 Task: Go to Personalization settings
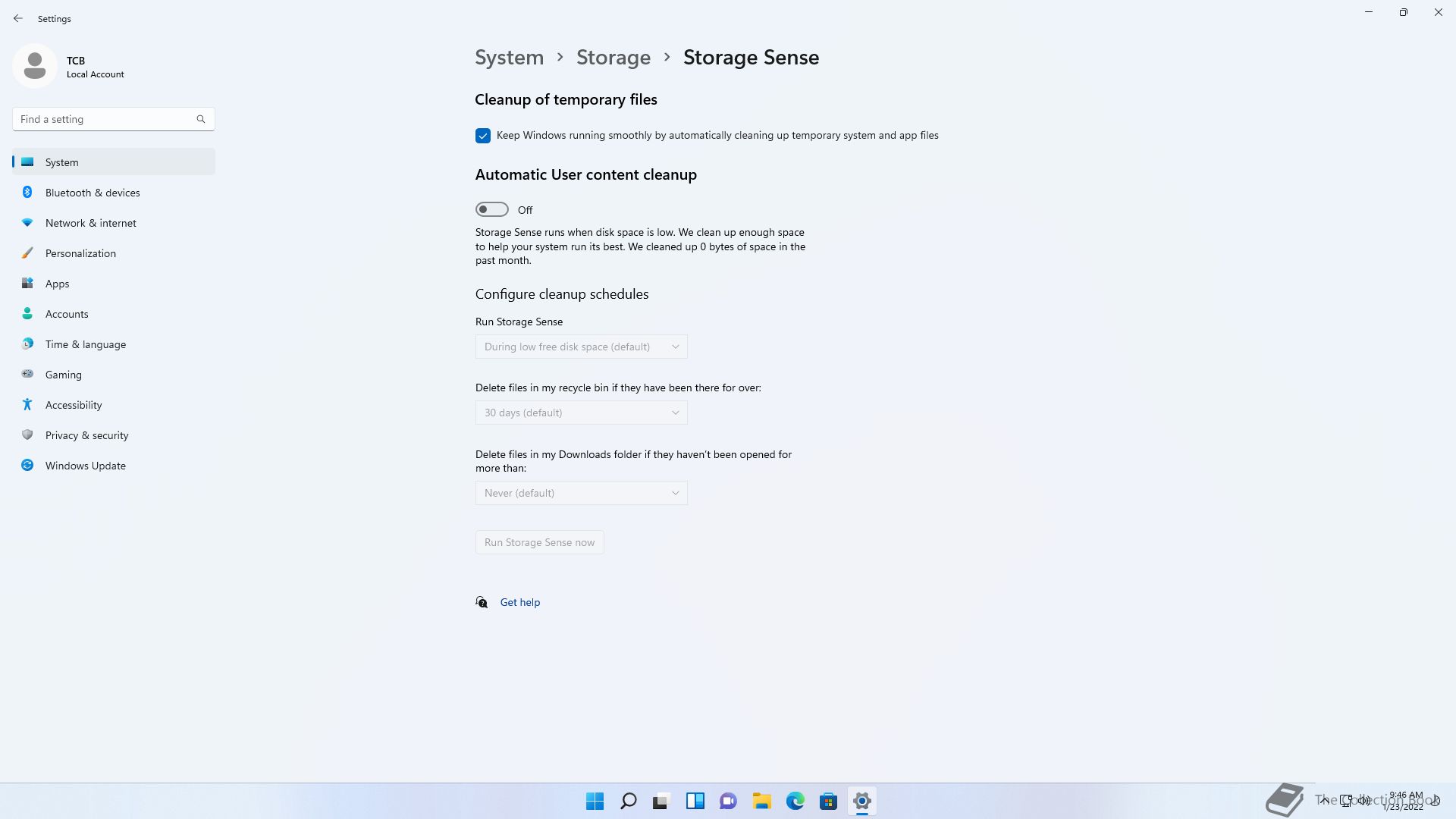(114, 253)
